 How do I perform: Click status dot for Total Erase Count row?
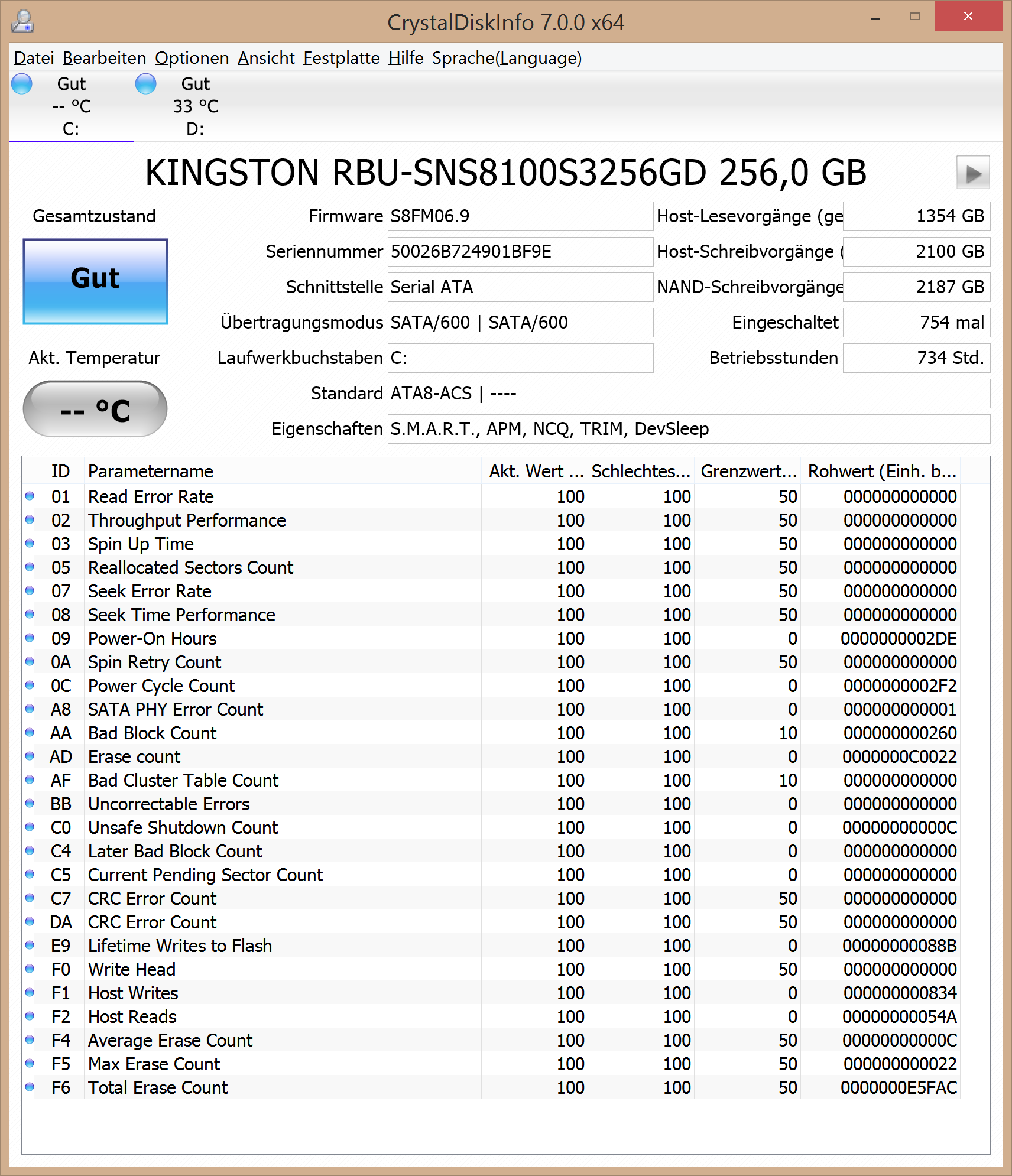(30, 1087)
